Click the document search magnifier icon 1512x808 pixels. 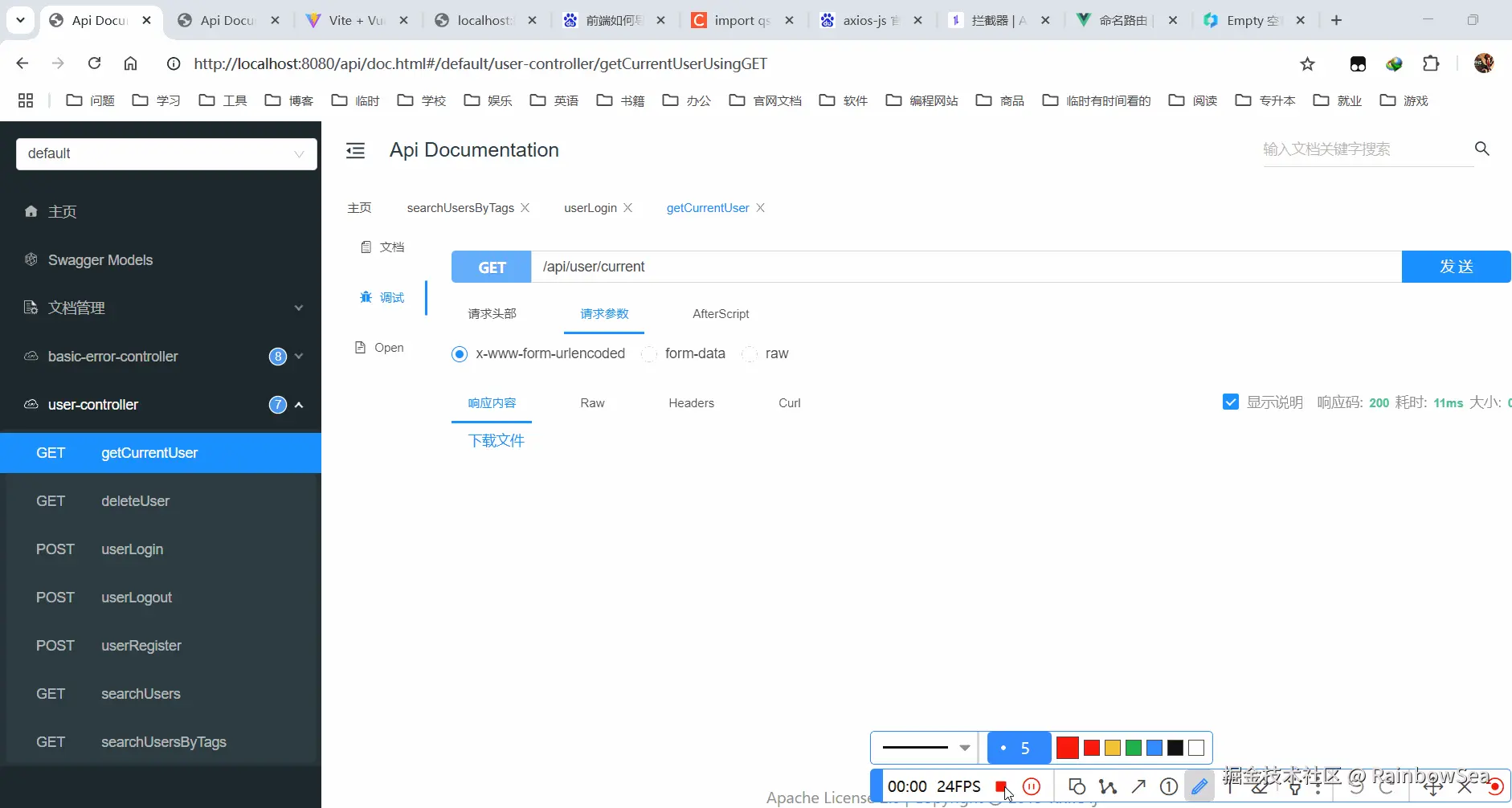1482,149
